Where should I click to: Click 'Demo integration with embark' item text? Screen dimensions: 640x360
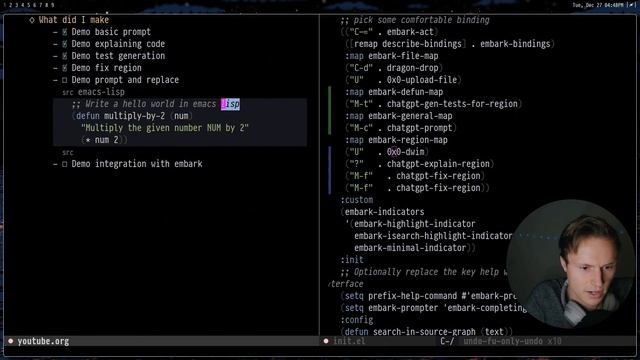click(x=137, y=164)
